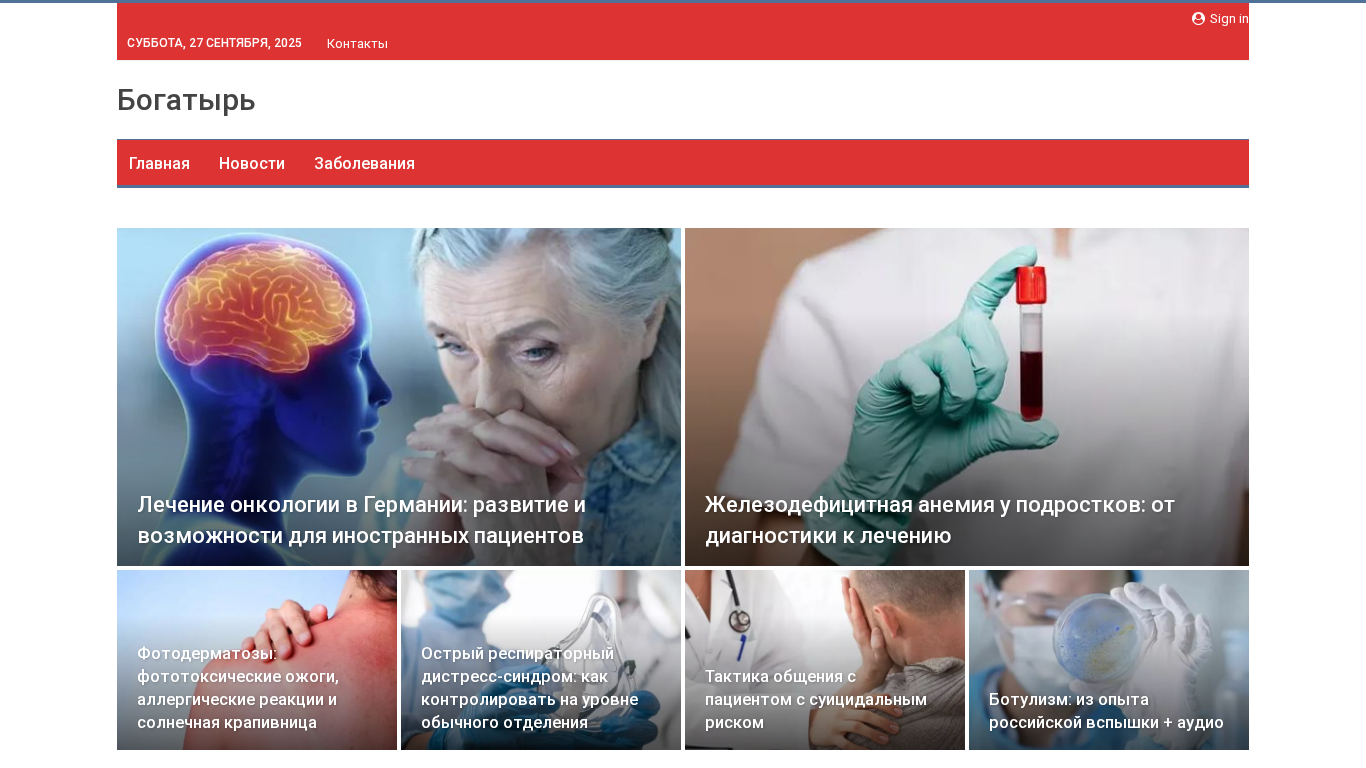Image resolution: width=1366 pixels, height=768 pixels.
Task: Open the Ботулизм из опыта российской вспышки article
Action: tap(1106, 710)
